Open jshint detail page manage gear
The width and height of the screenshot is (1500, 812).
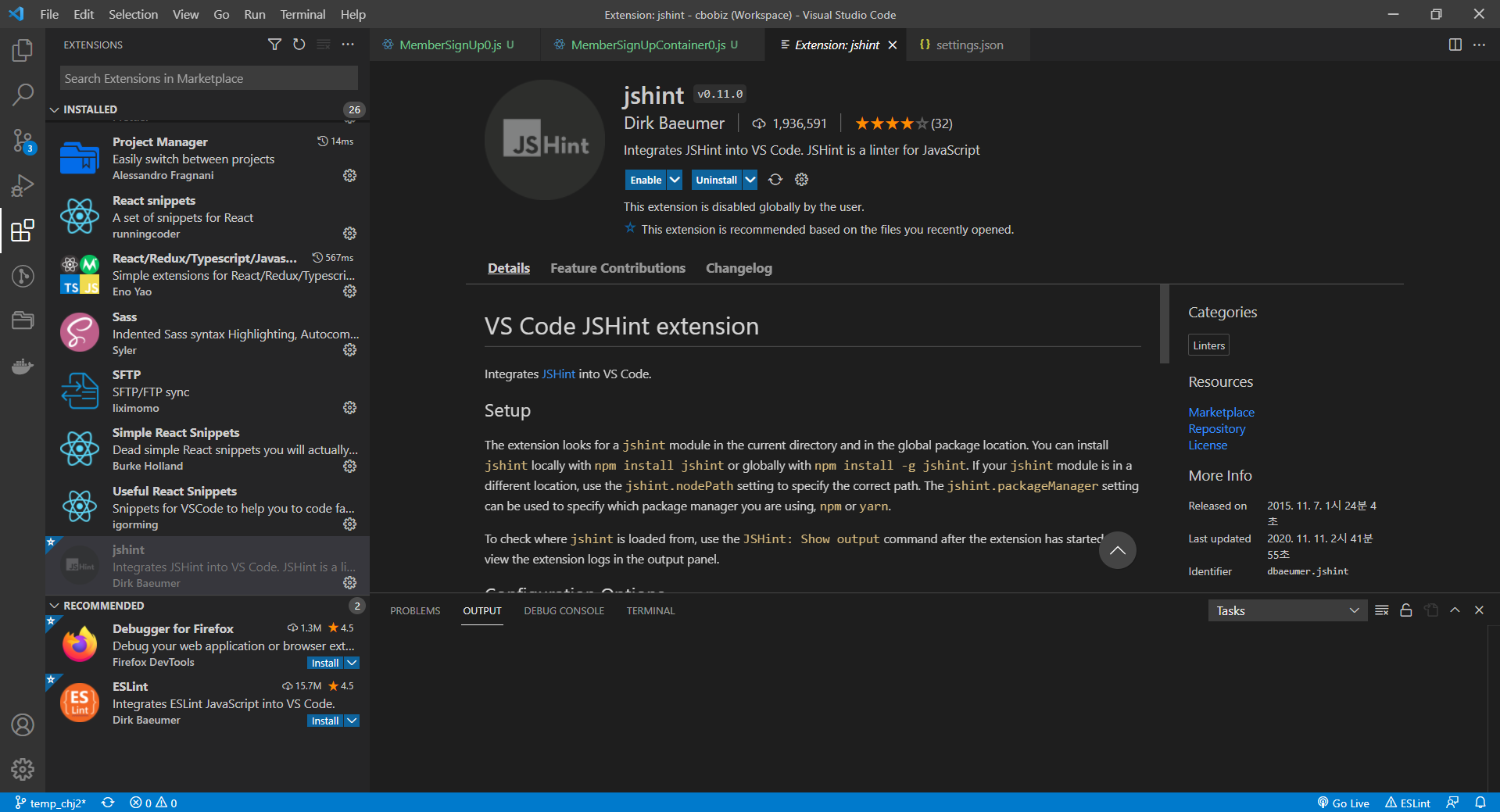pos(801,180)
